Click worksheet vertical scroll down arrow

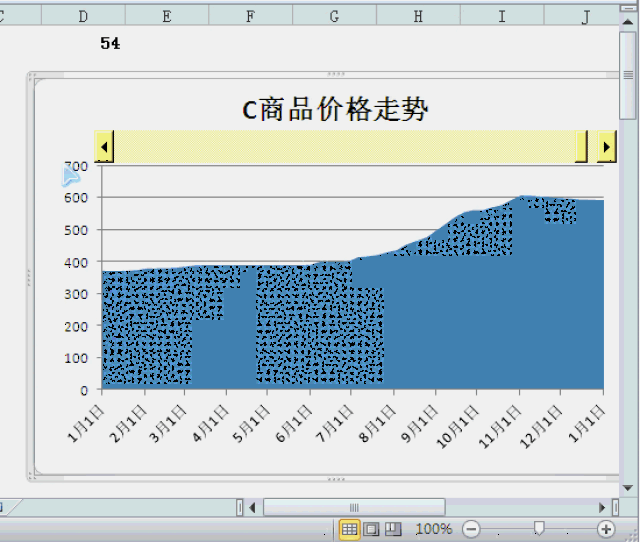(x=628, y=488)
